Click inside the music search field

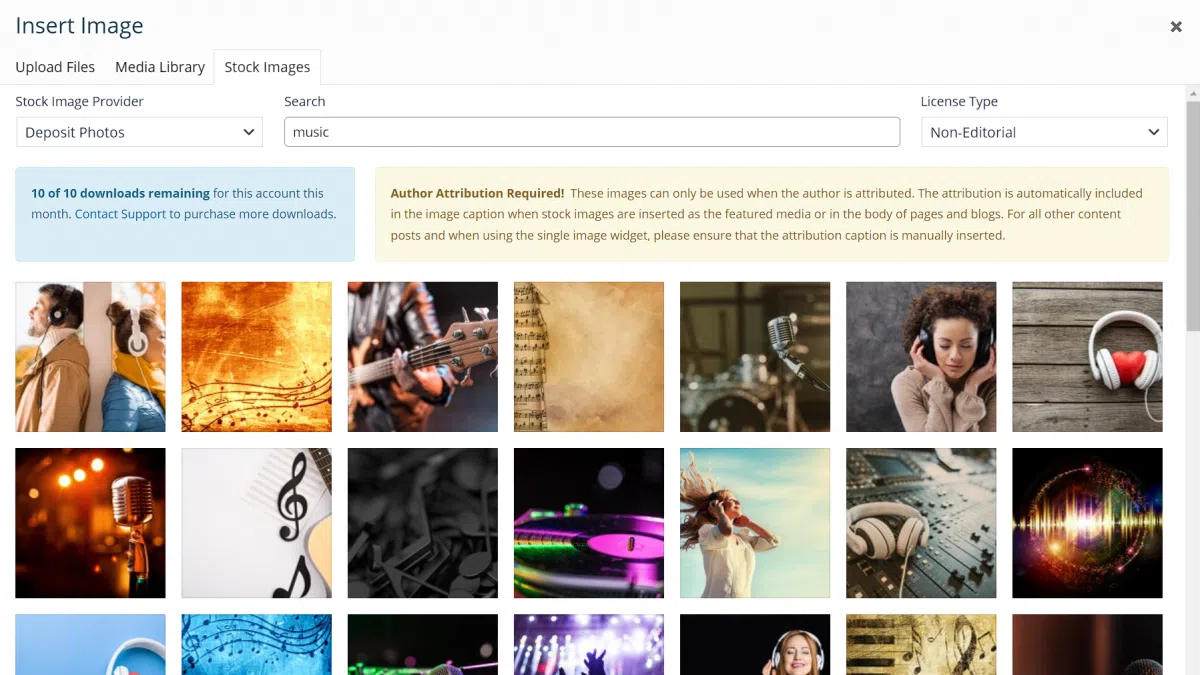(x=592, y=131)
